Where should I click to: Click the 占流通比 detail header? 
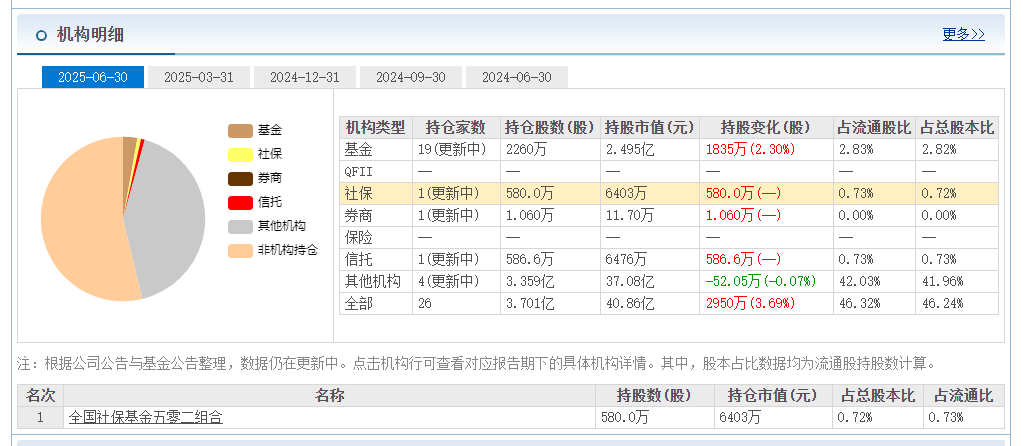(x=963, y=396)
